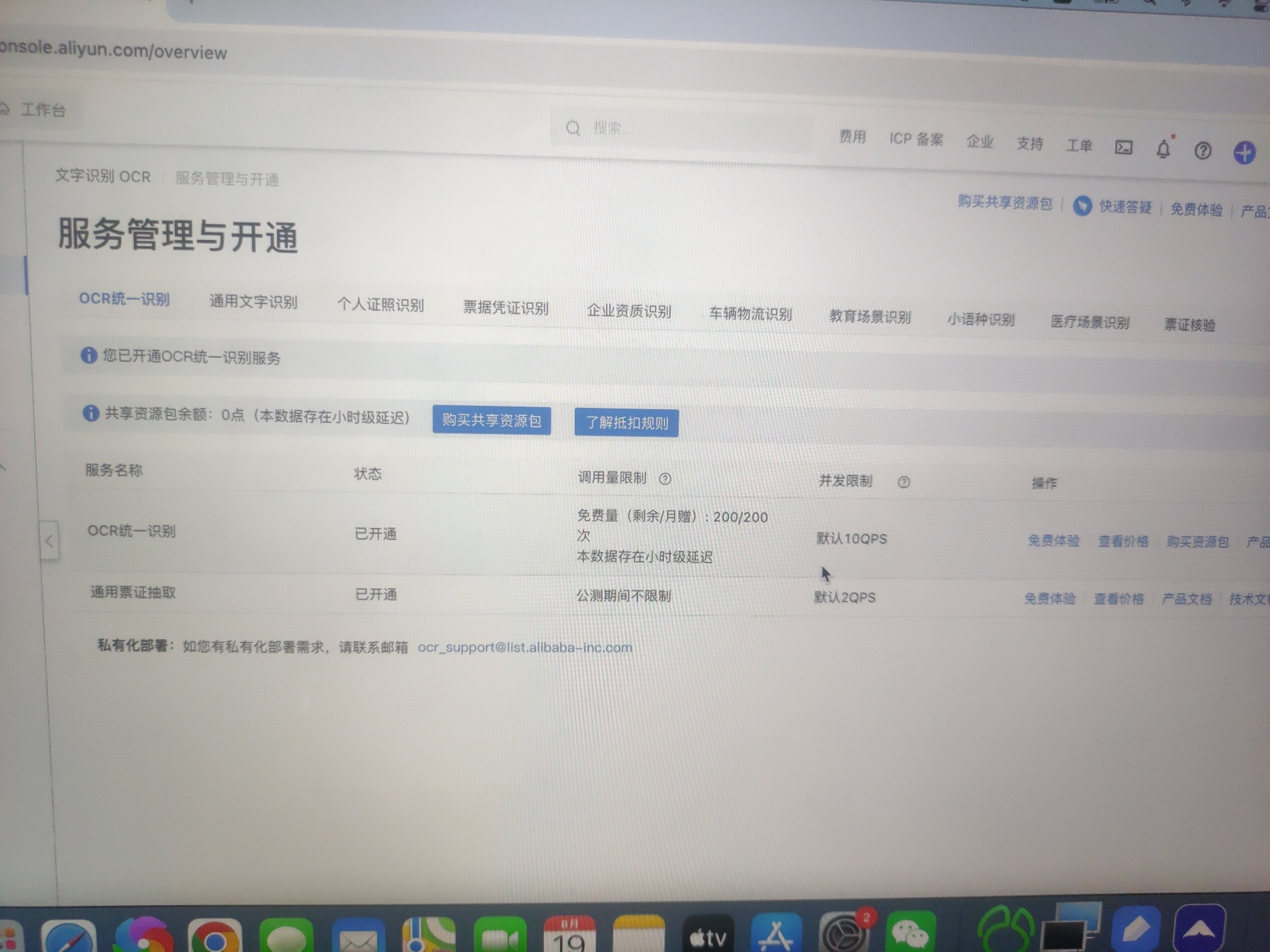Click the 文字识别 OCR breadcrumb

point(103,177)
